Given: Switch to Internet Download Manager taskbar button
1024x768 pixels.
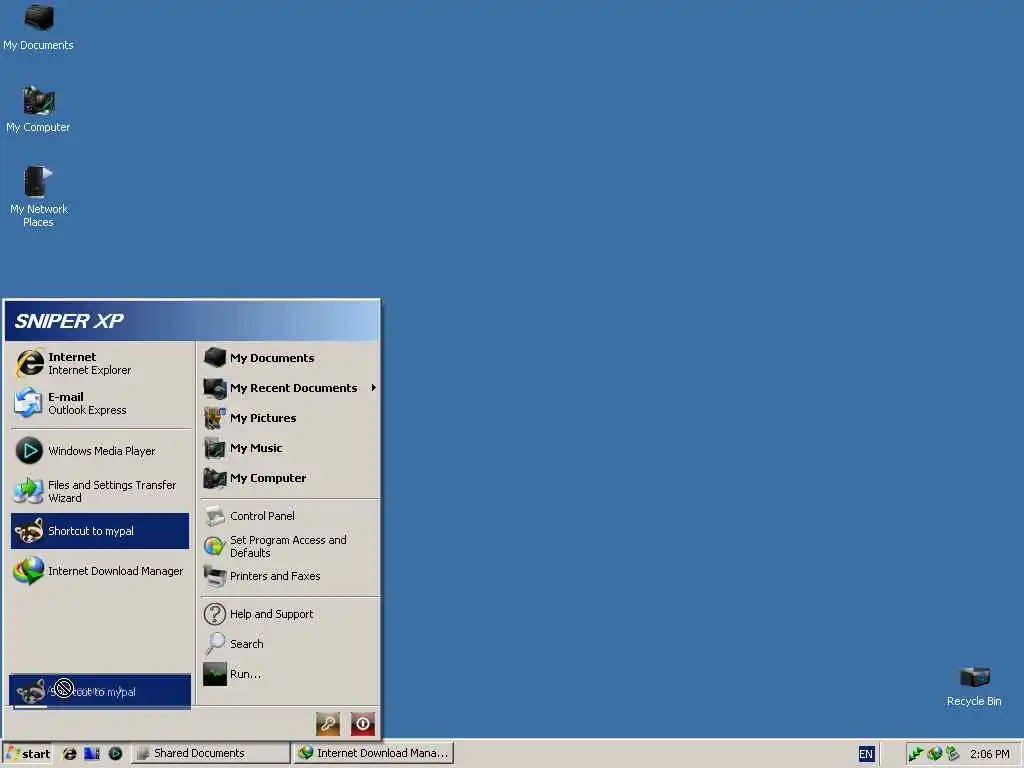Looking at the screenshot, I should pos(373,754).
